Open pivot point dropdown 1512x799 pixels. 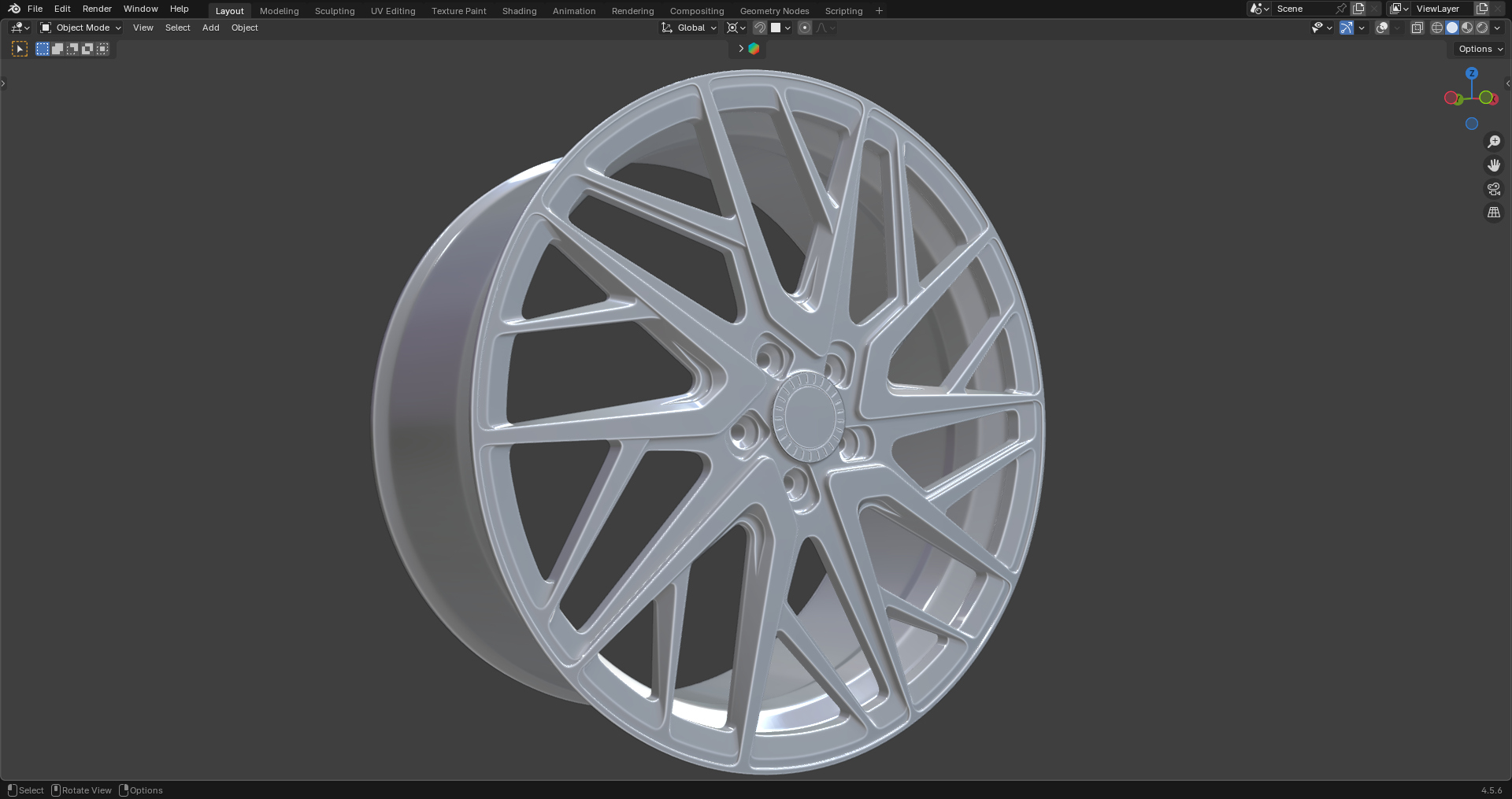736,28
